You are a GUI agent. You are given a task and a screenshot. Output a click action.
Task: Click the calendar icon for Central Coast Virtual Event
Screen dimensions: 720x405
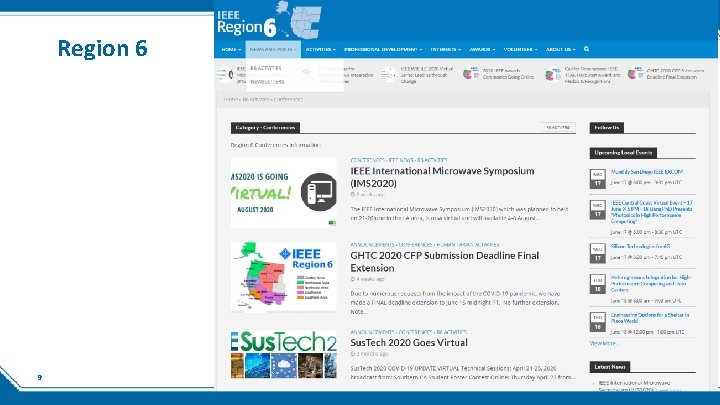(x=597, y=210)
